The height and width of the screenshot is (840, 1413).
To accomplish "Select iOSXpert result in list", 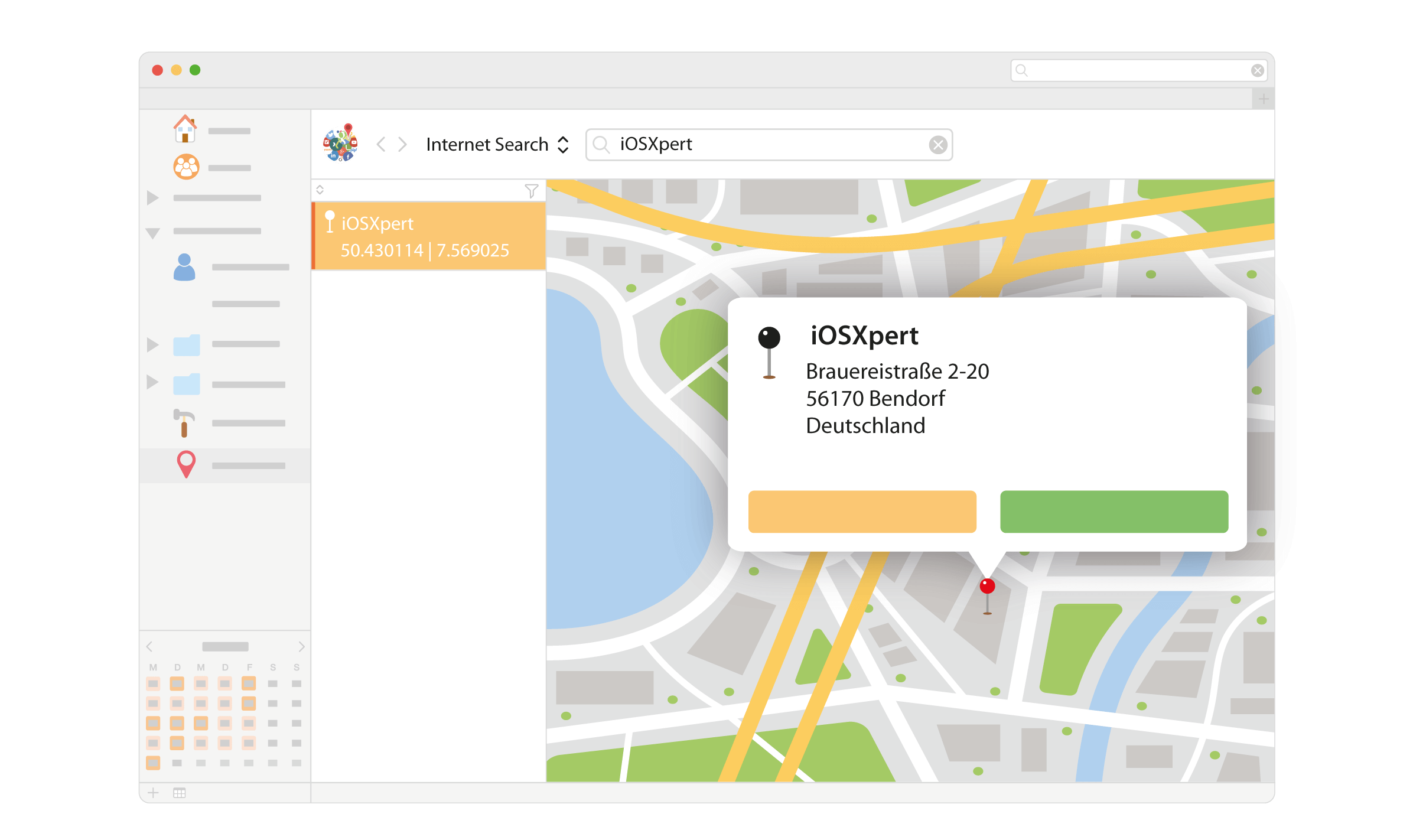I will (428, 236).
